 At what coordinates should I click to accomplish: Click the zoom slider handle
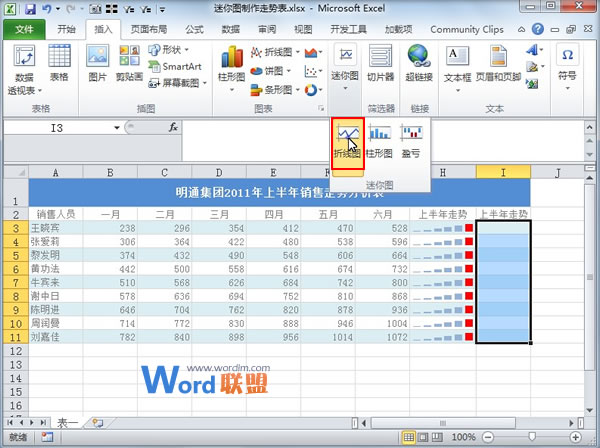[530, 438]
